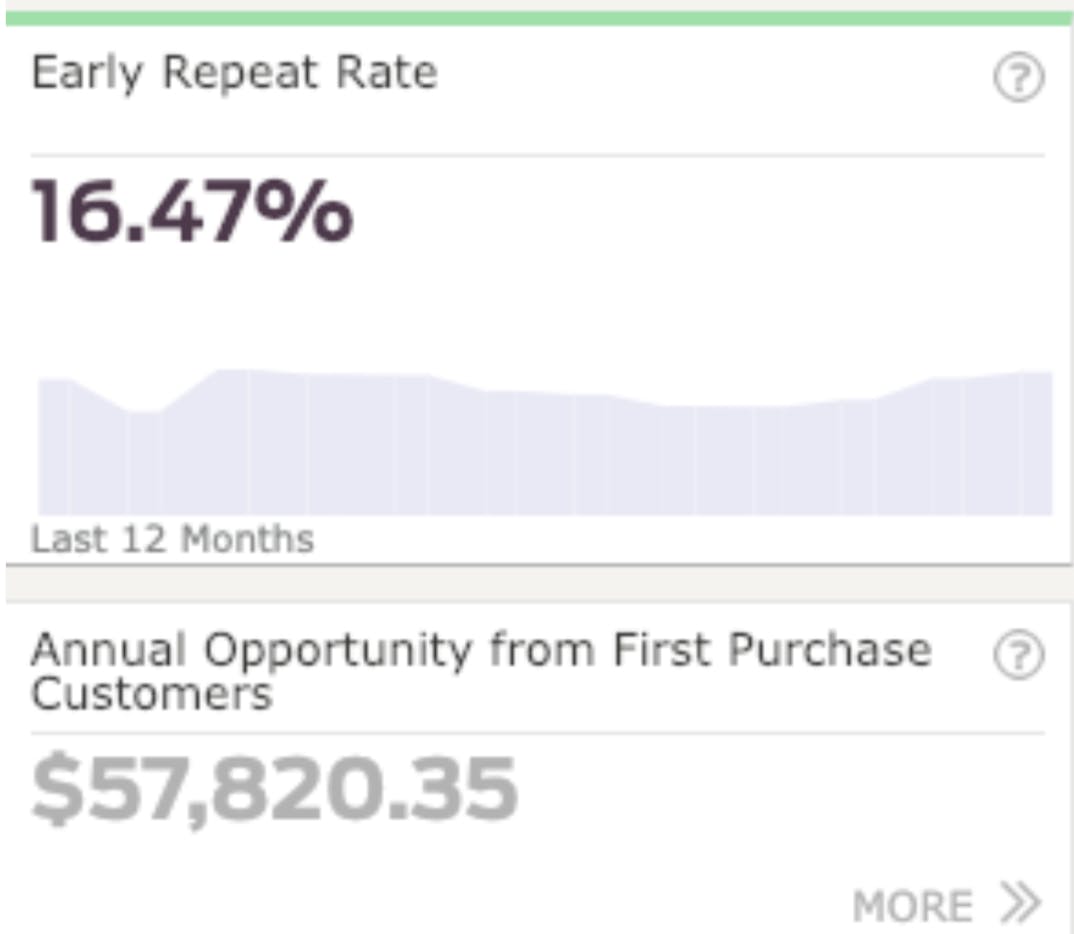Click the help icon beside Early Repeat Rate
This screenshot has height=934, width=1074.
(x=1018, y=78)
